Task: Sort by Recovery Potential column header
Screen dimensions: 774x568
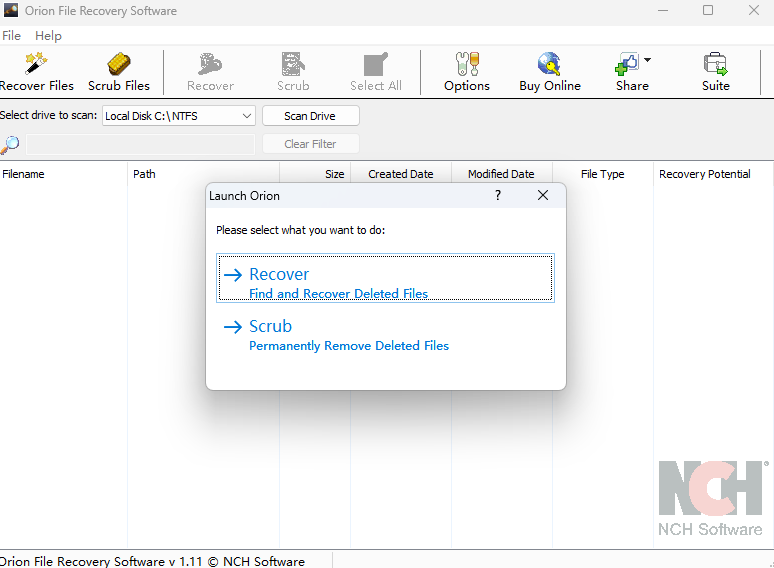Action: point(712,174)
